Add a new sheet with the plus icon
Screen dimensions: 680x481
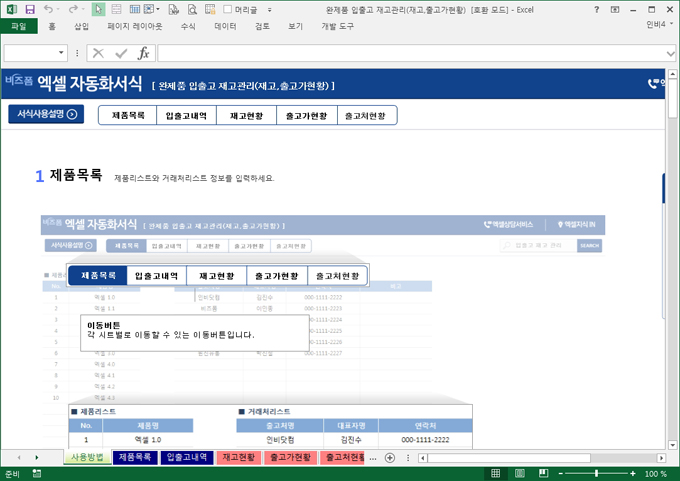pyautogui.click(x=390, y=458)
